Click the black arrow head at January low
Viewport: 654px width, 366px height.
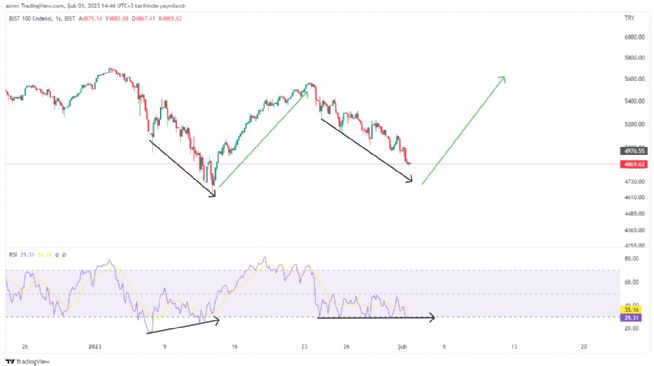[213, 193]
